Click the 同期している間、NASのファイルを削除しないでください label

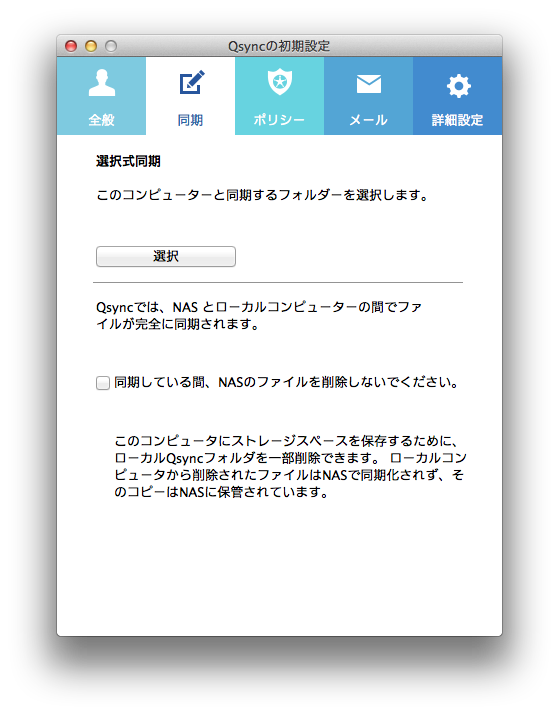286,382
